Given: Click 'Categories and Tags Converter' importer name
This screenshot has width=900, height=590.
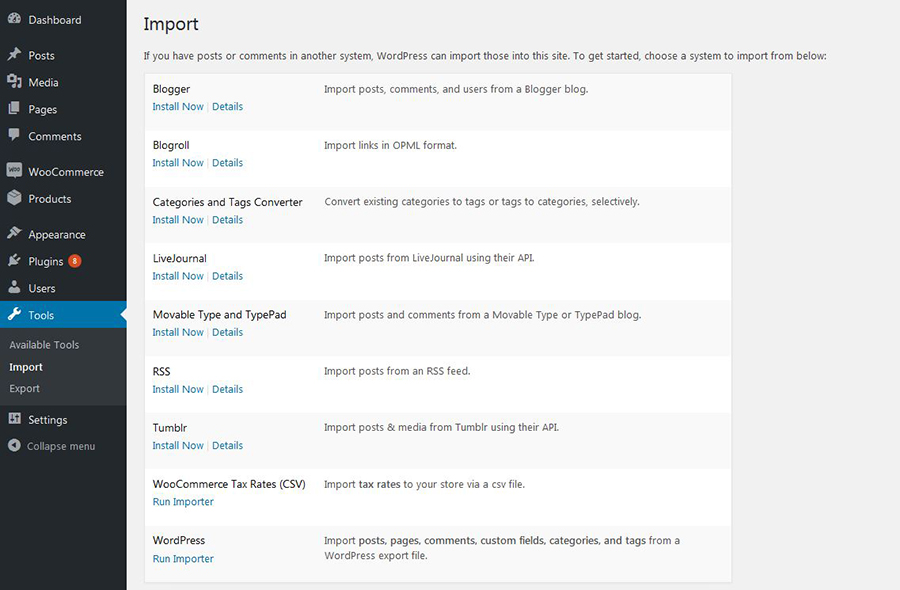Looking at the screenshot, I should [227, 202].
